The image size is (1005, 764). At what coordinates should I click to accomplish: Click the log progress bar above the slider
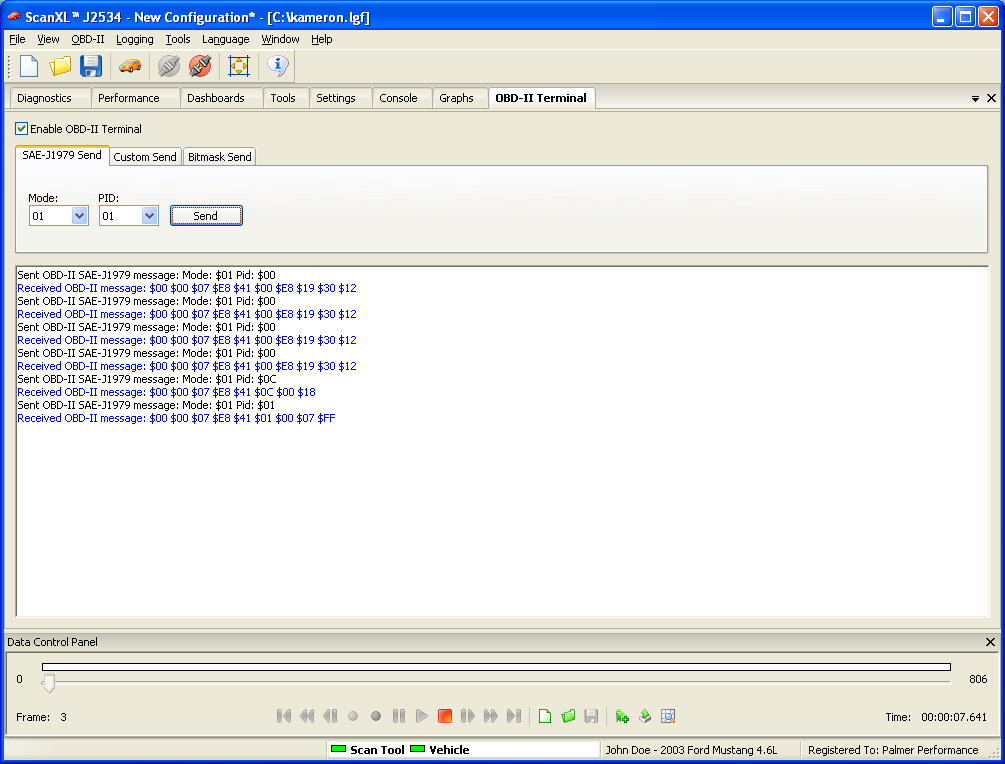[496, 667]
